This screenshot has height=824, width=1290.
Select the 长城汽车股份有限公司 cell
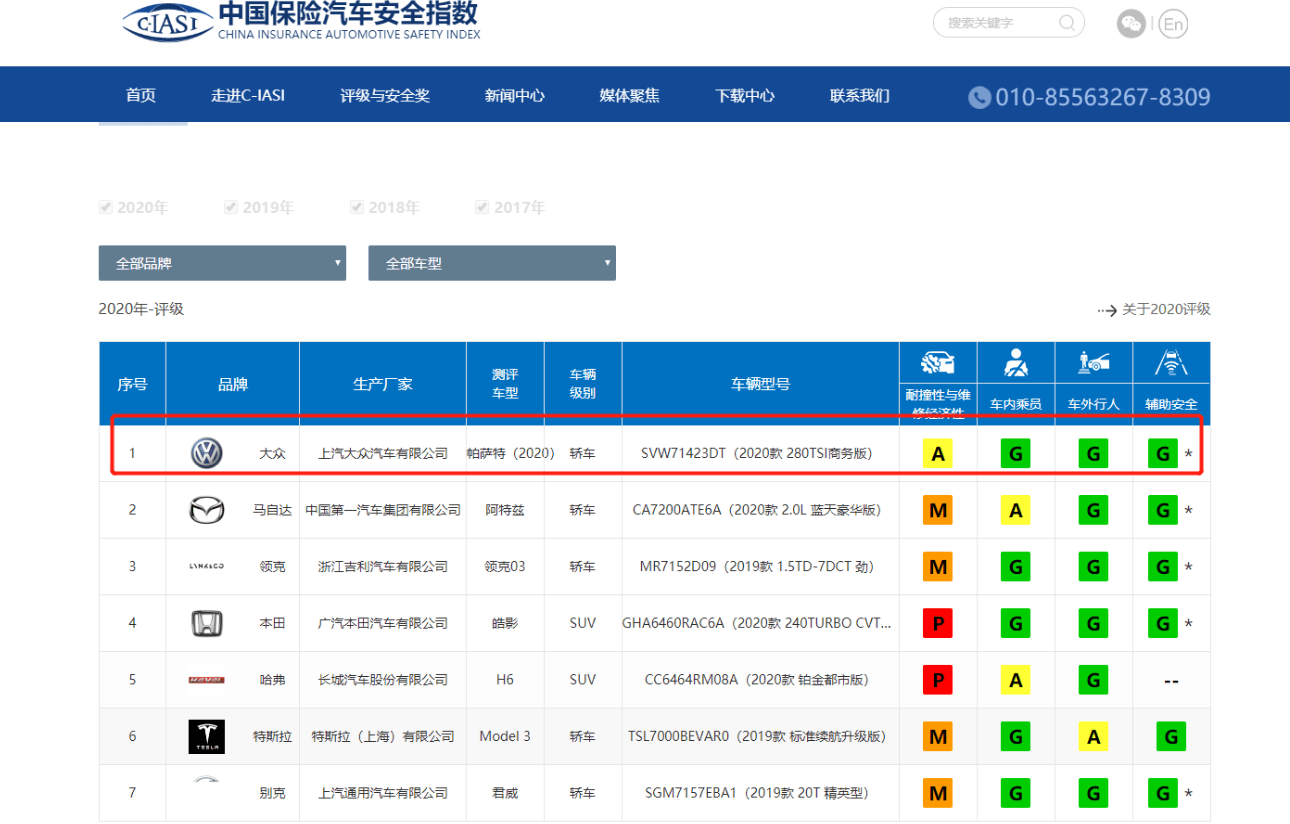[383, 680]
